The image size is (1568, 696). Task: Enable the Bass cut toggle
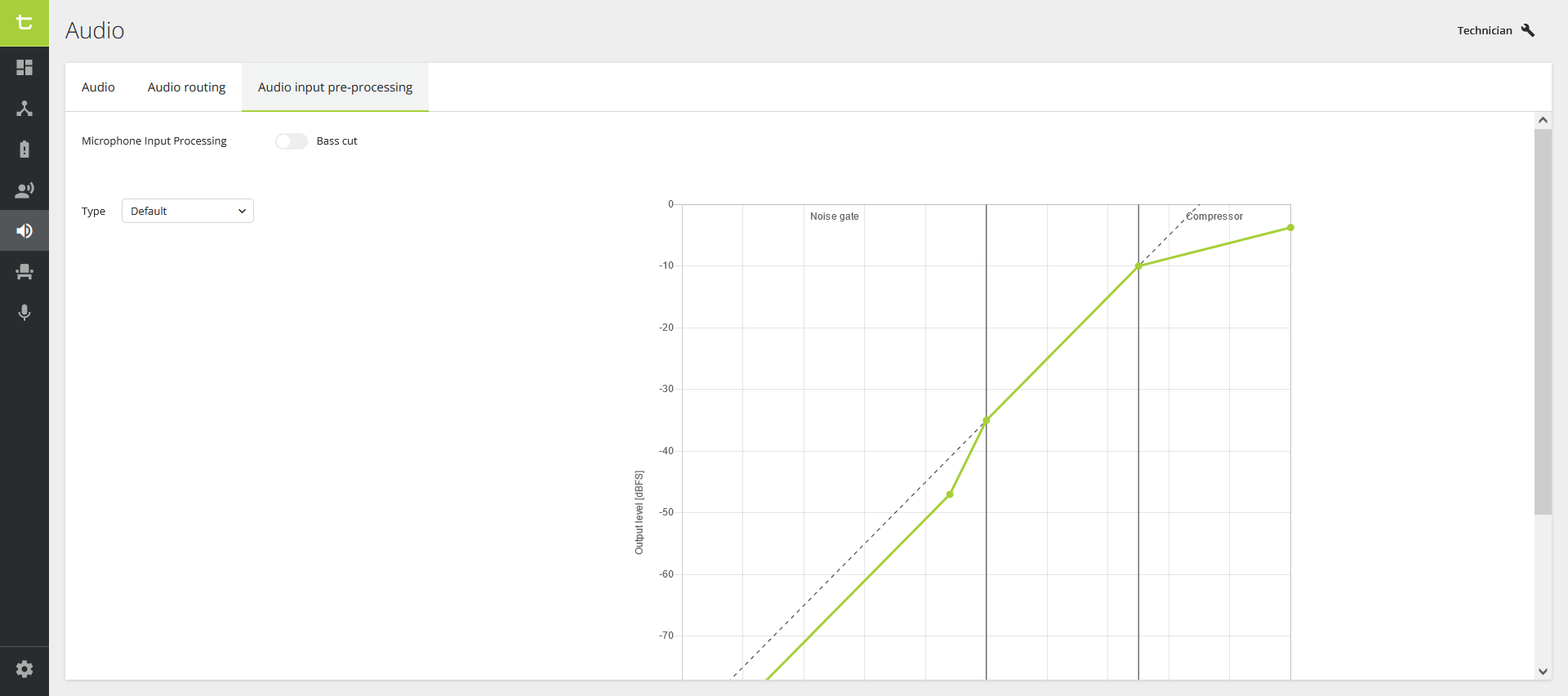coord(292,141)
